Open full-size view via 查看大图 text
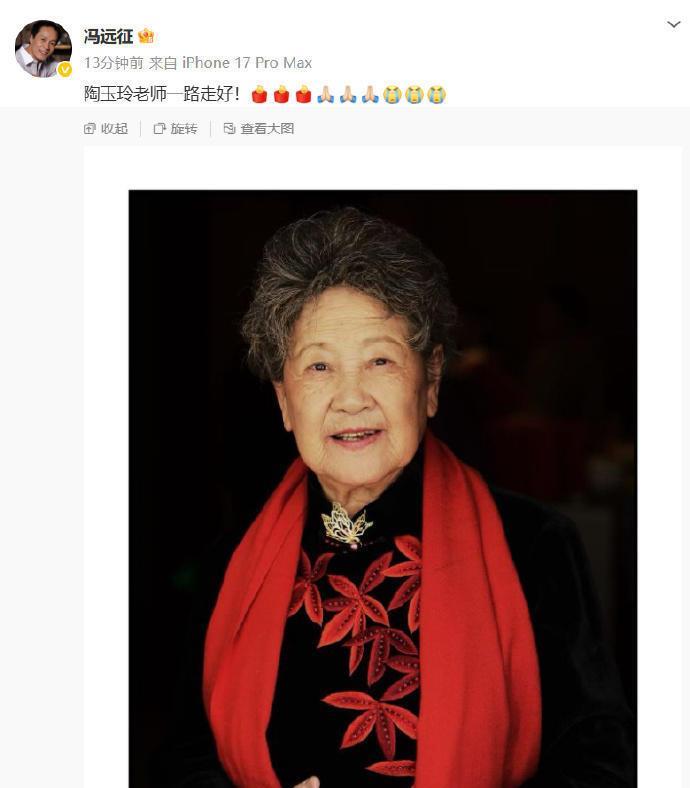The image size is (690, 788). coord(267,129)
